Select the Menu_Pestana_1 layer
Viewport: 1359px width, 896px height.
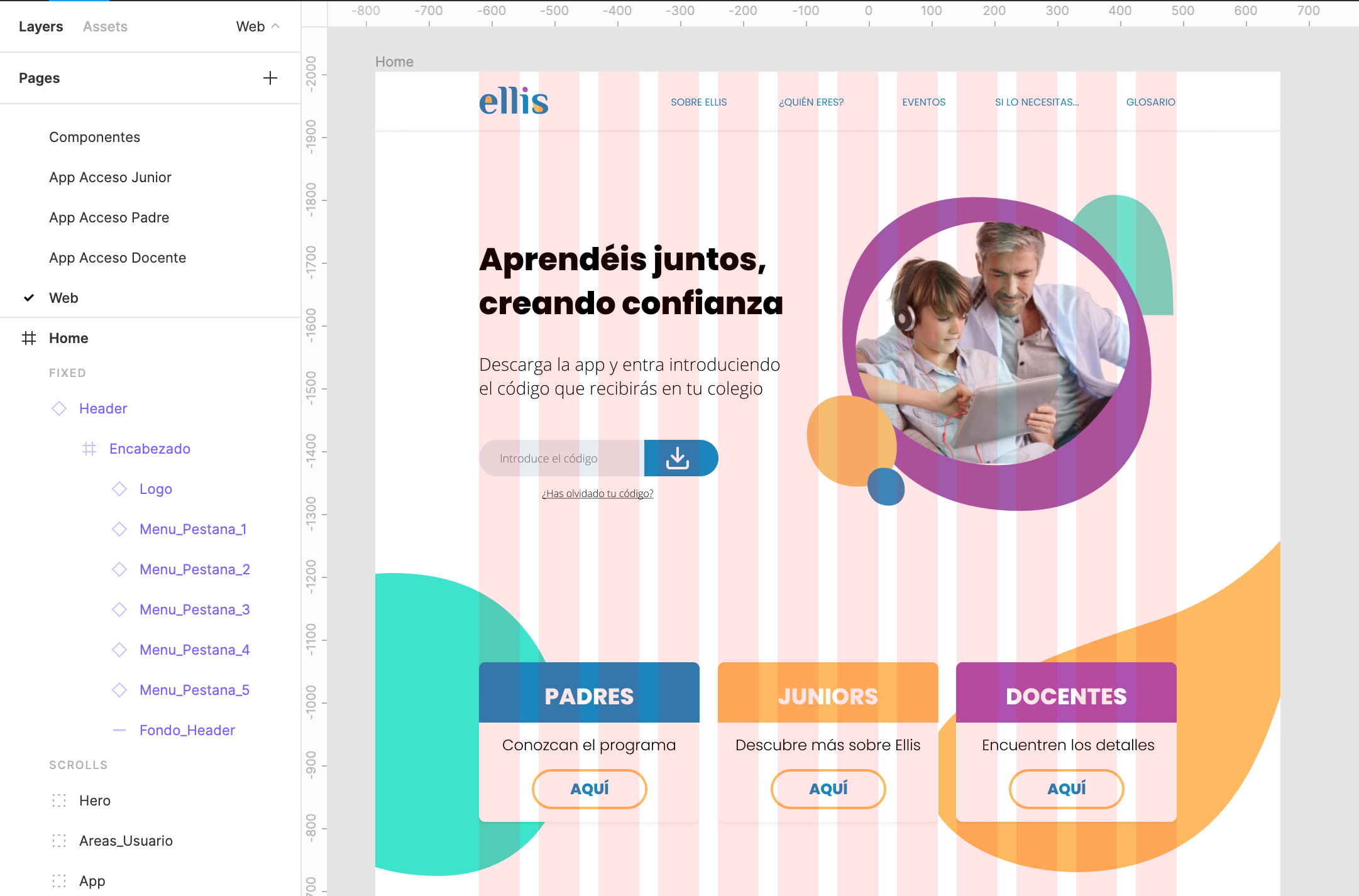[193, 529]
